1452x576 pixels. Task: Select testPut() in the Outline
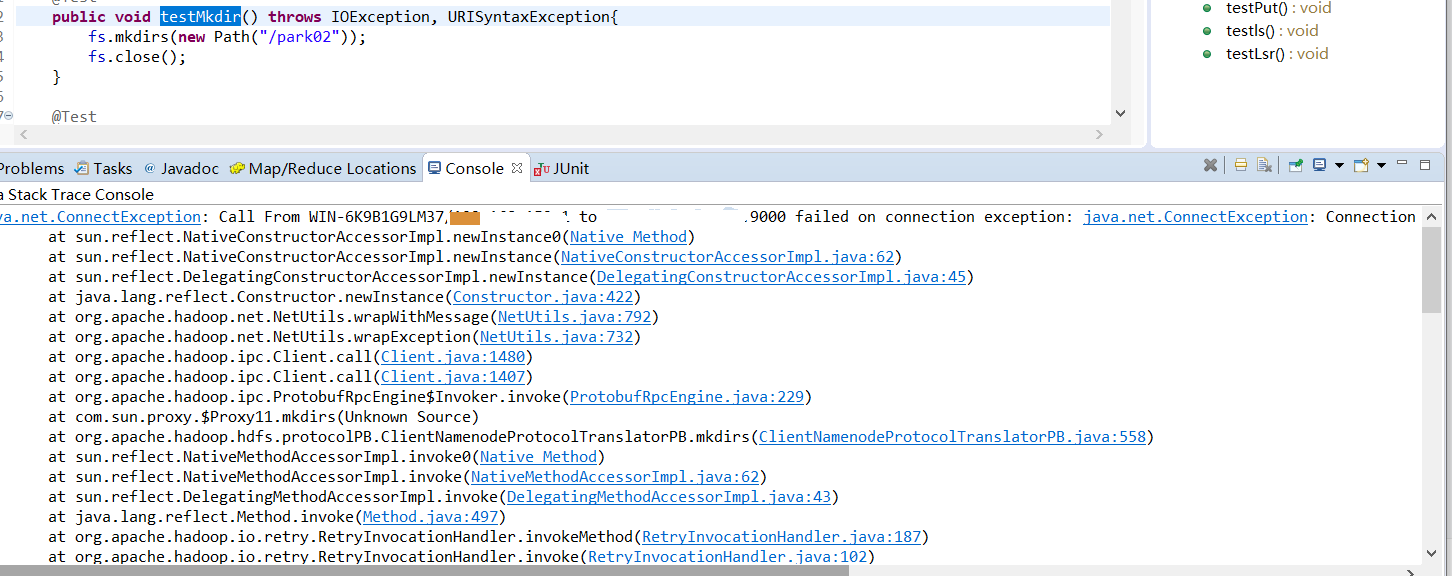click(x=1267, y=8)
